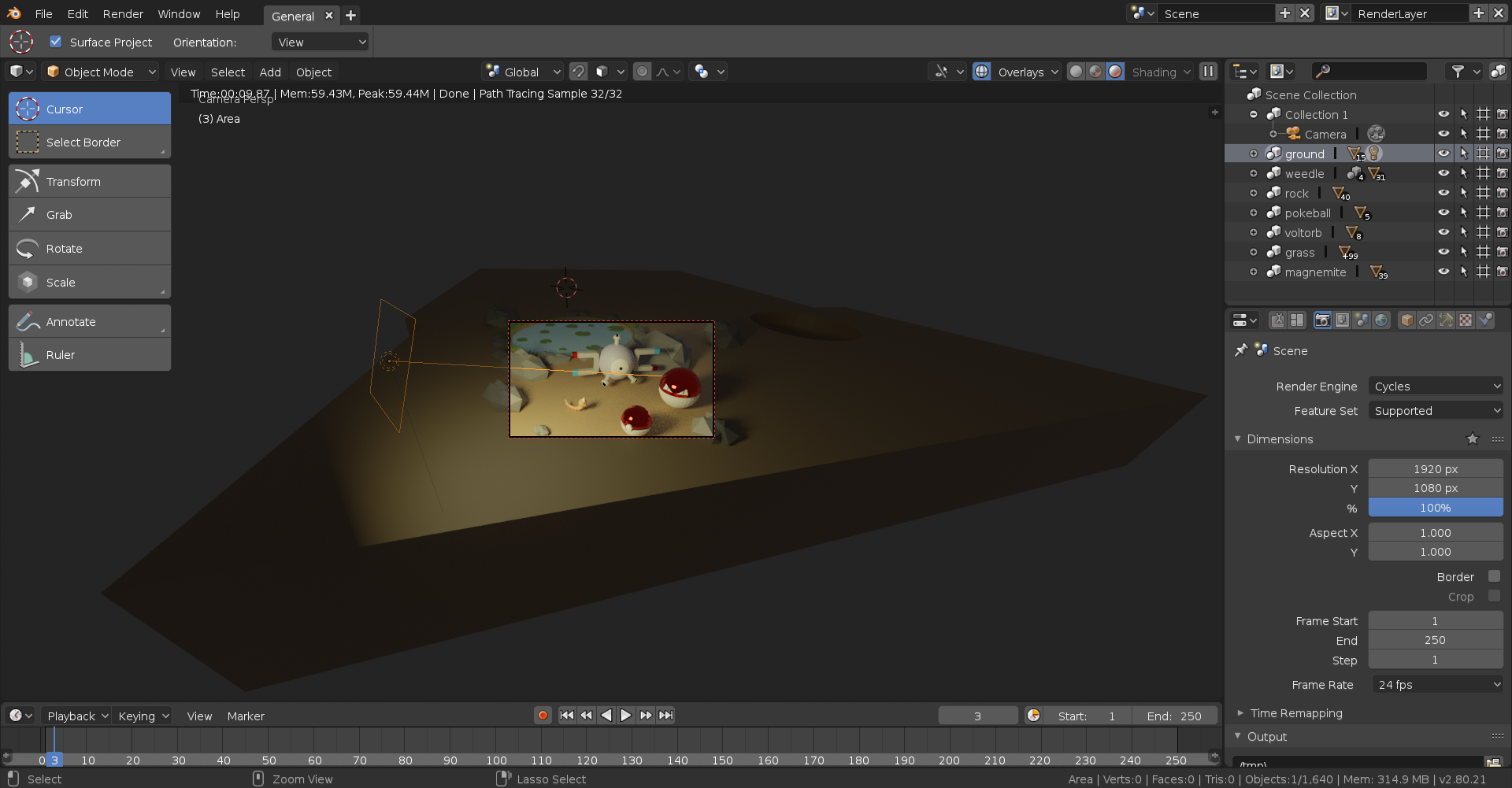Toggle proportional editing

[x=643, y=72]
